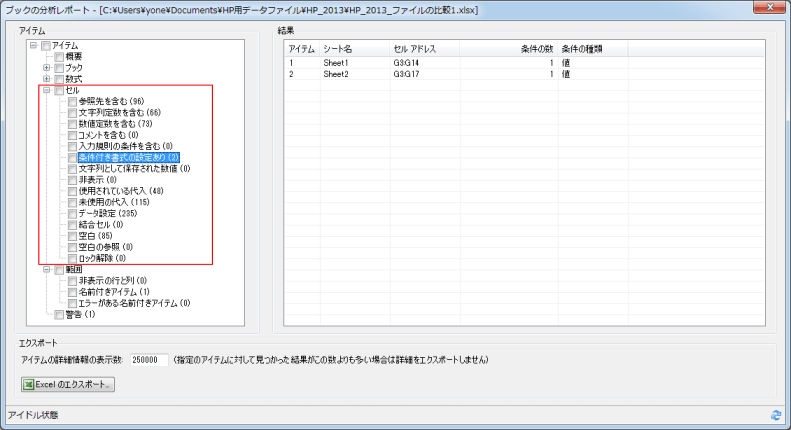
Task: Click the refresh icon in the status bar
Action: [776, 415]
